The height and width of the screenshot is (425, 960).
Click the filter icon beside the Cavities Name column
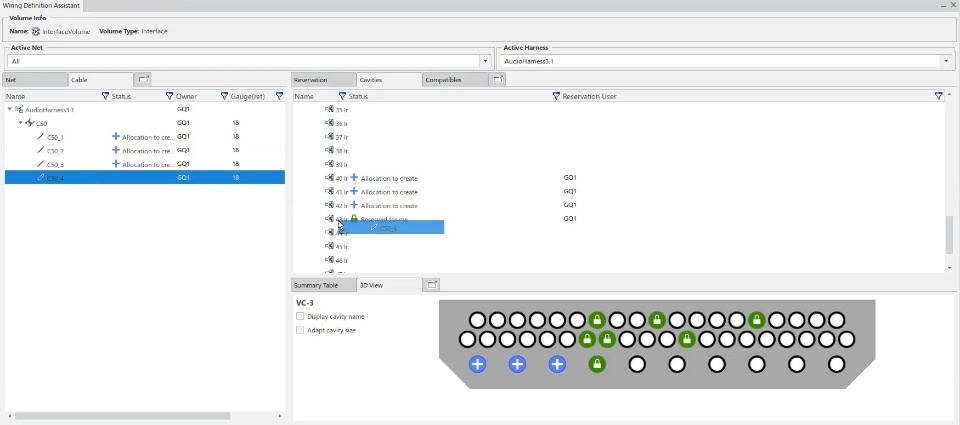click(x=342, y=96)
